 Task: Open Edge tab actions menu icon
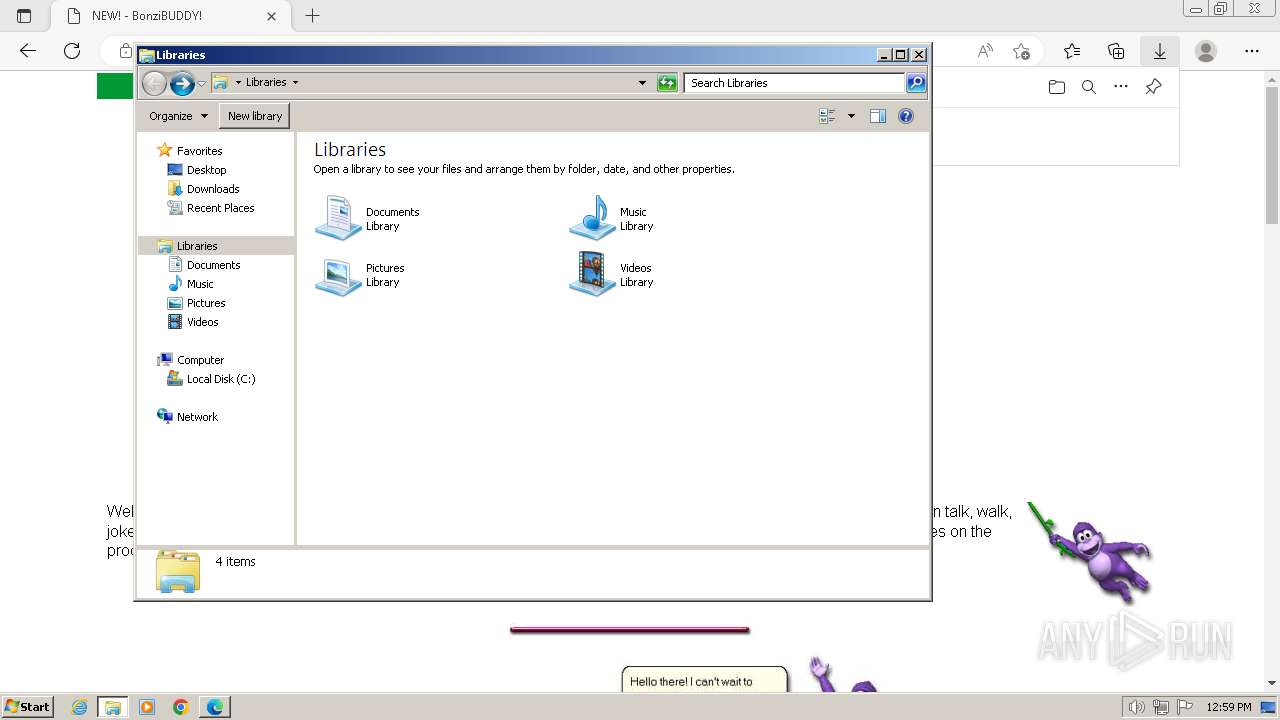[x=24, y=16]
